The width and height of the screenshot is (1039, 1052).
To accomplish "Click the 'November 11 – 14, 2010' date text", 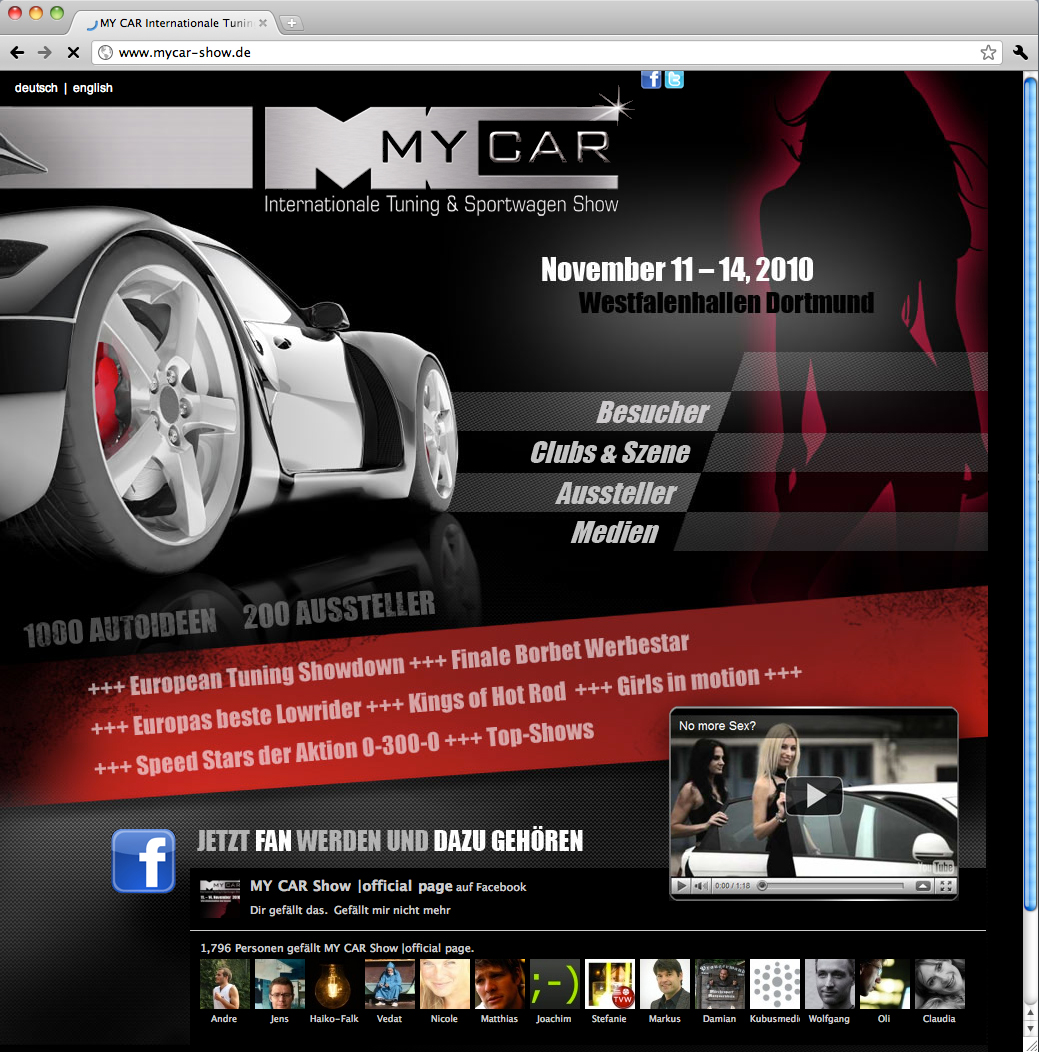I will point(677,270).
